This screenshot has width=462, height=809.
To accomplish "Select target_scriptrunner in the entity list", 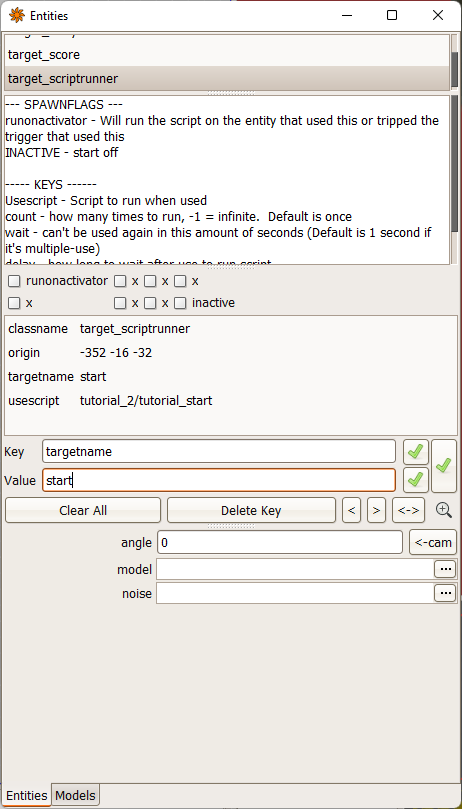I will click(227, 78).
